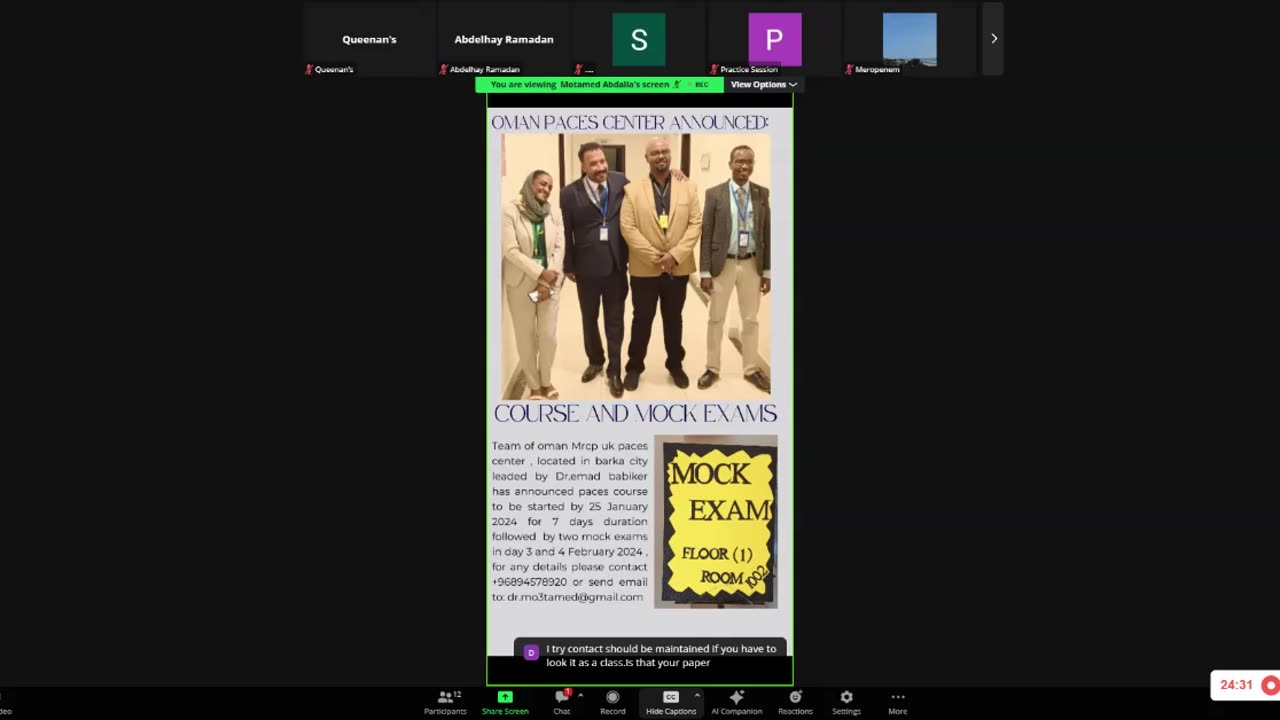Click muted mic icon beside Abdelhay Ramadan label
Viewport: 1280px width, 720px height.
444,69
